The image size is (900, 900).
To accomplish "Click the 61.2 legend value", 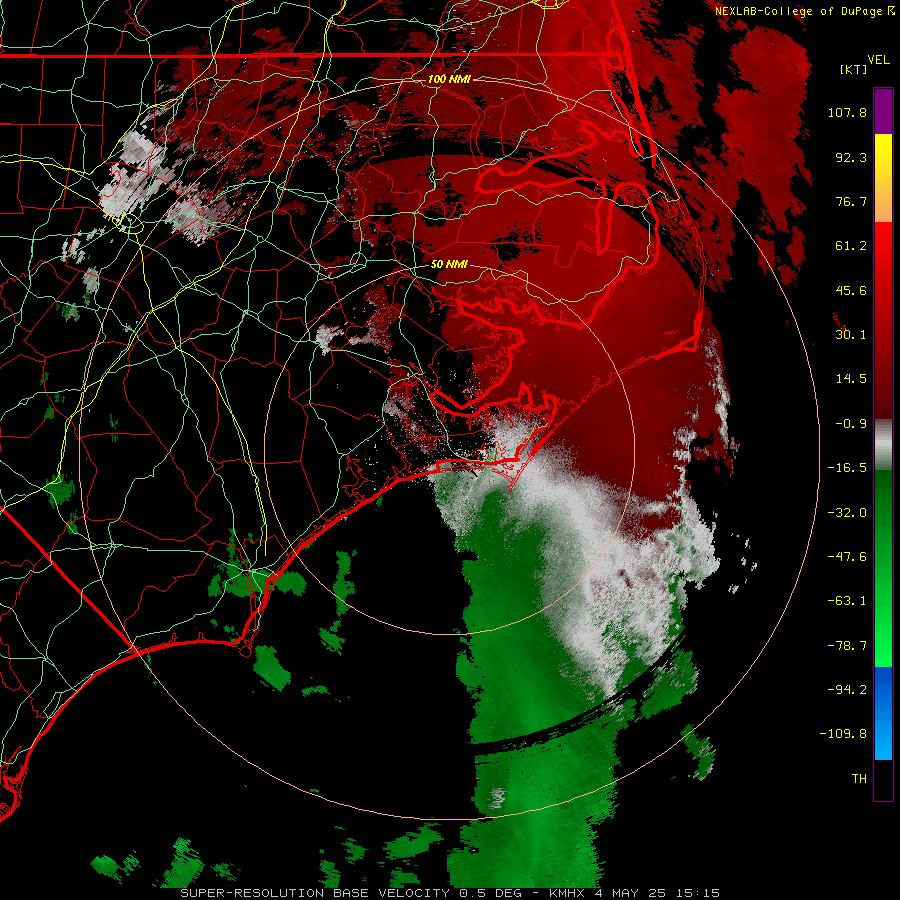I will 851,246.
